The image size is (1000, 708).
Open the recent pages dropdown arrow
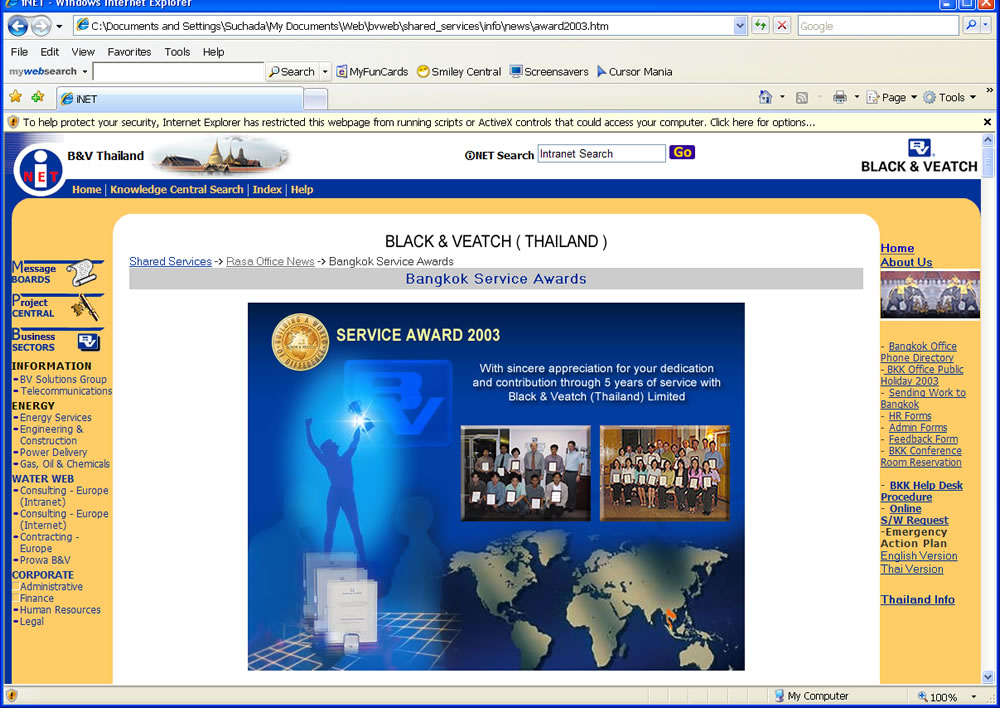pos(59,26)
